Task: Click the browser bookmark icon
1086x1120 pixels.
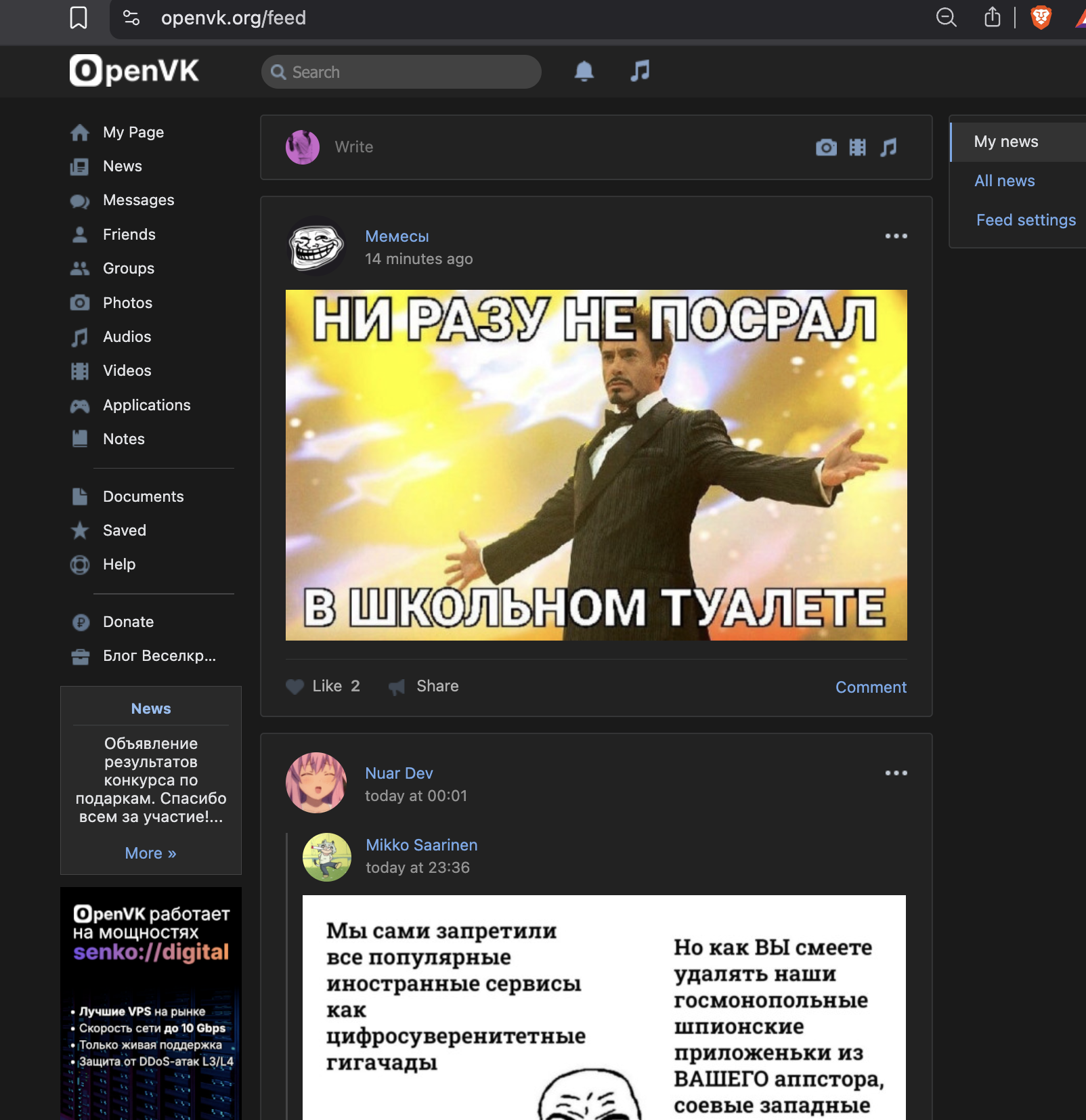Action: 79,18
